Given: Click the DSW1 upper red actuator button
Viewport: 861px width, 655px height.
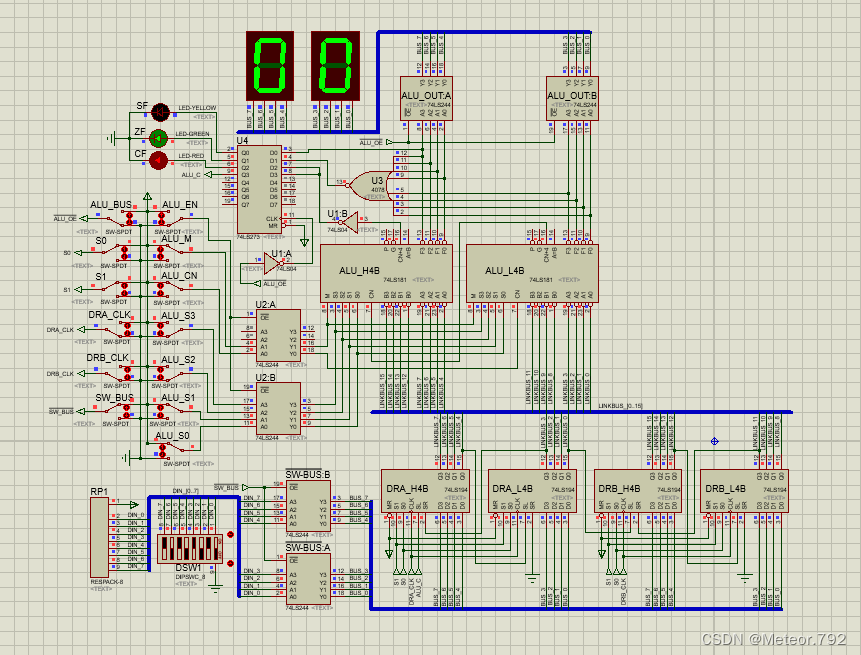Looking at the screenshot, I should (231, 534).
